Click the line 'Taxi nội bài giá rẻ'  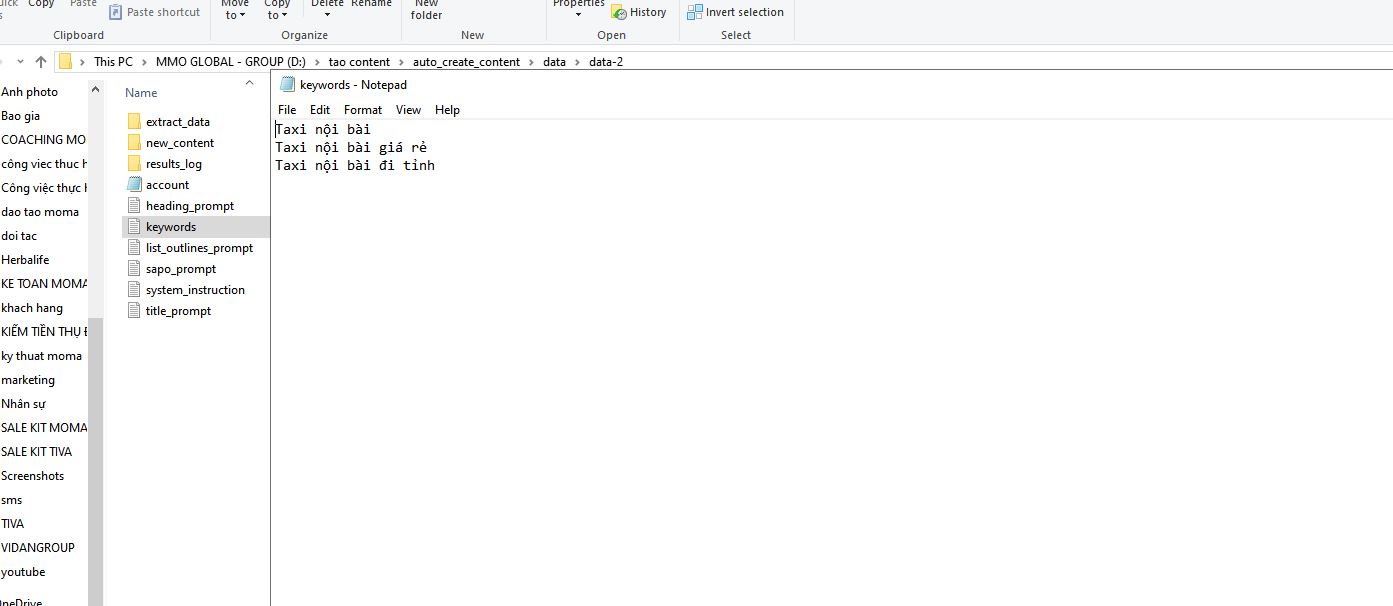(x=351, y=147)
